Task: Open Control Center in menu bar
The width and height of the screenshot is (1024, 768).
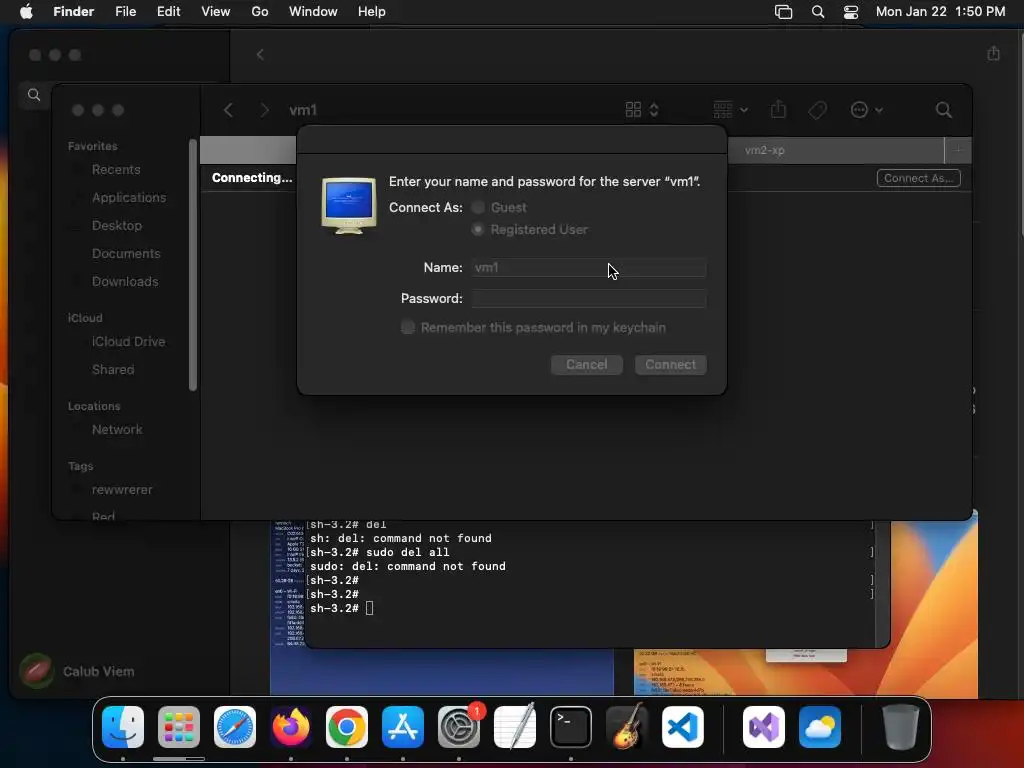Action: click(x=851, y=12)
